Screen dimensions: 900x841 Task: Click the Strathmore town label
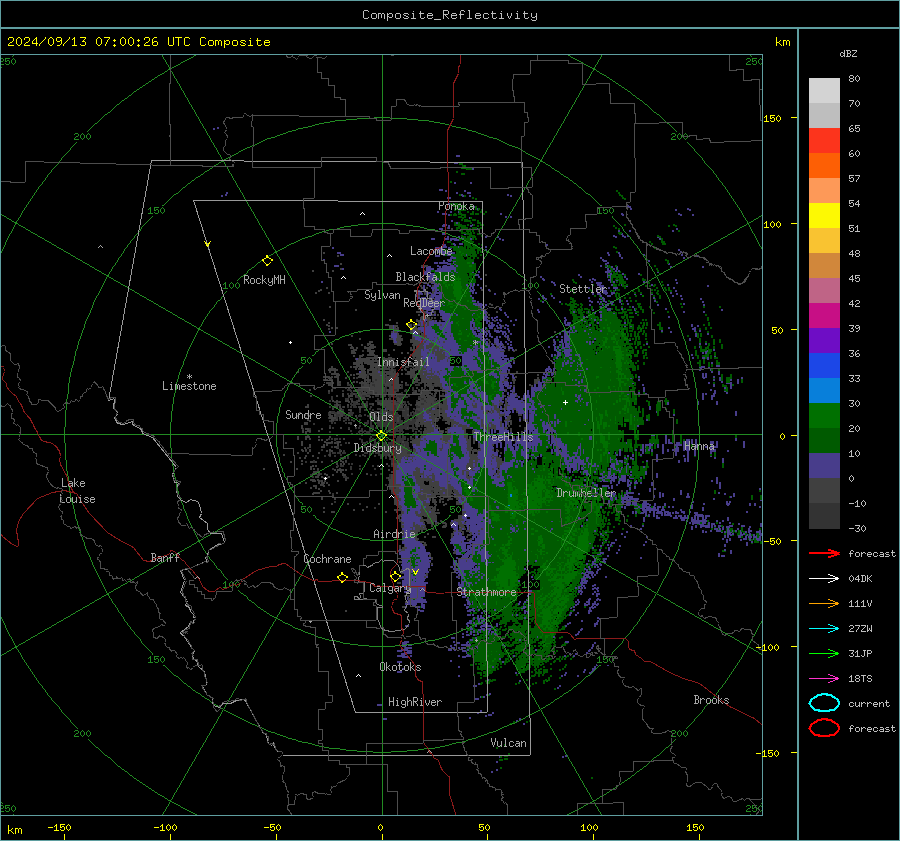tap(486, 592)
